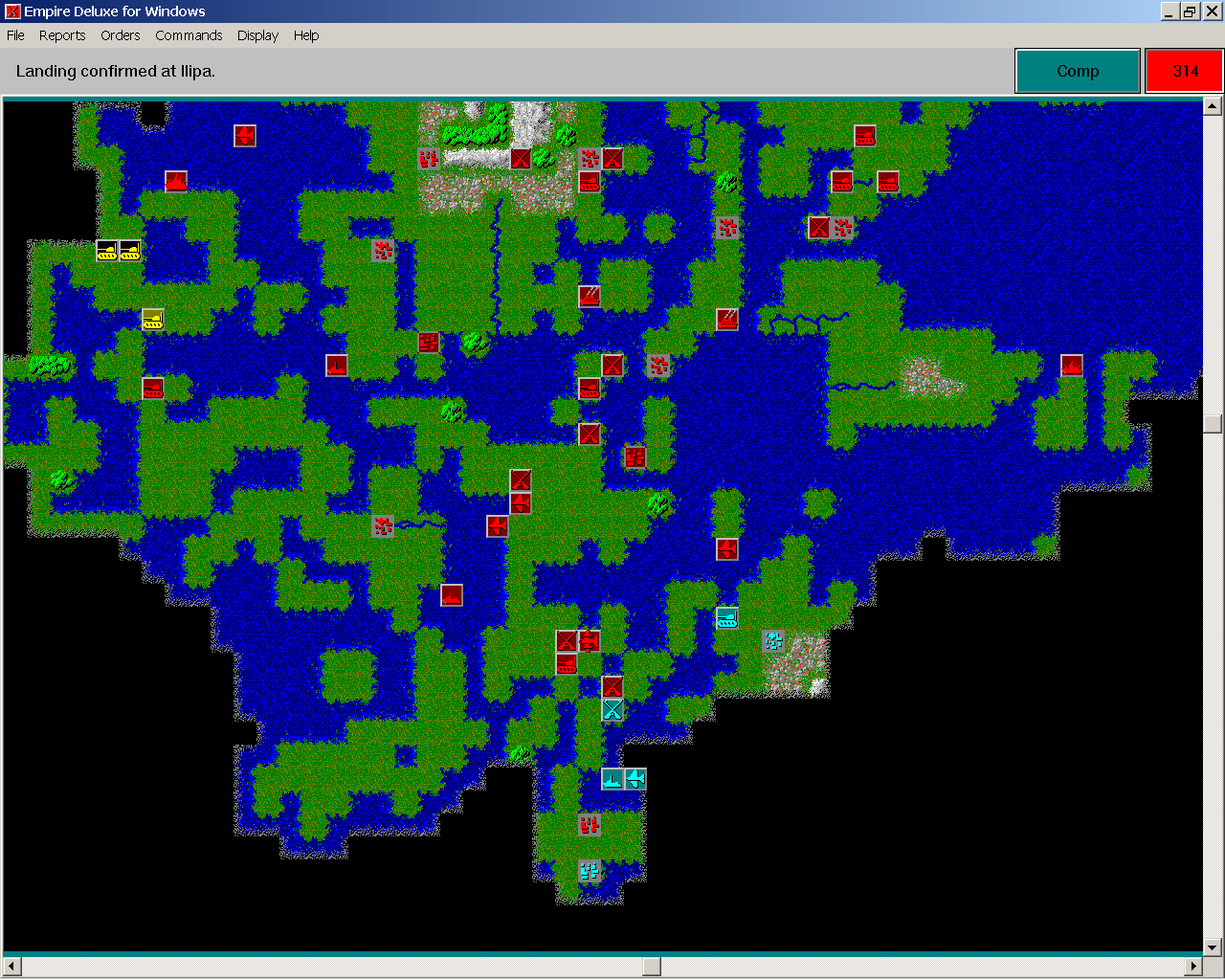
Task: Select red infantry directly above cyan infantry
Action: 612,687
